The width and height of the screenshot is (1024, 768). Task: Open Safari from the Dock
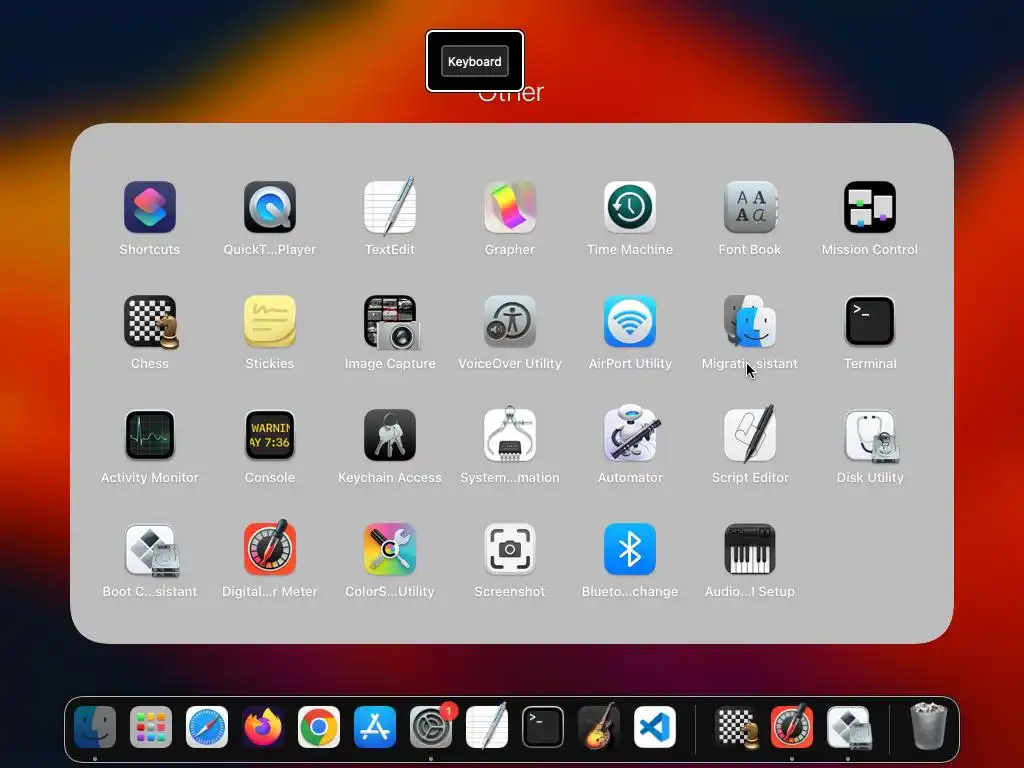(207, 727)
